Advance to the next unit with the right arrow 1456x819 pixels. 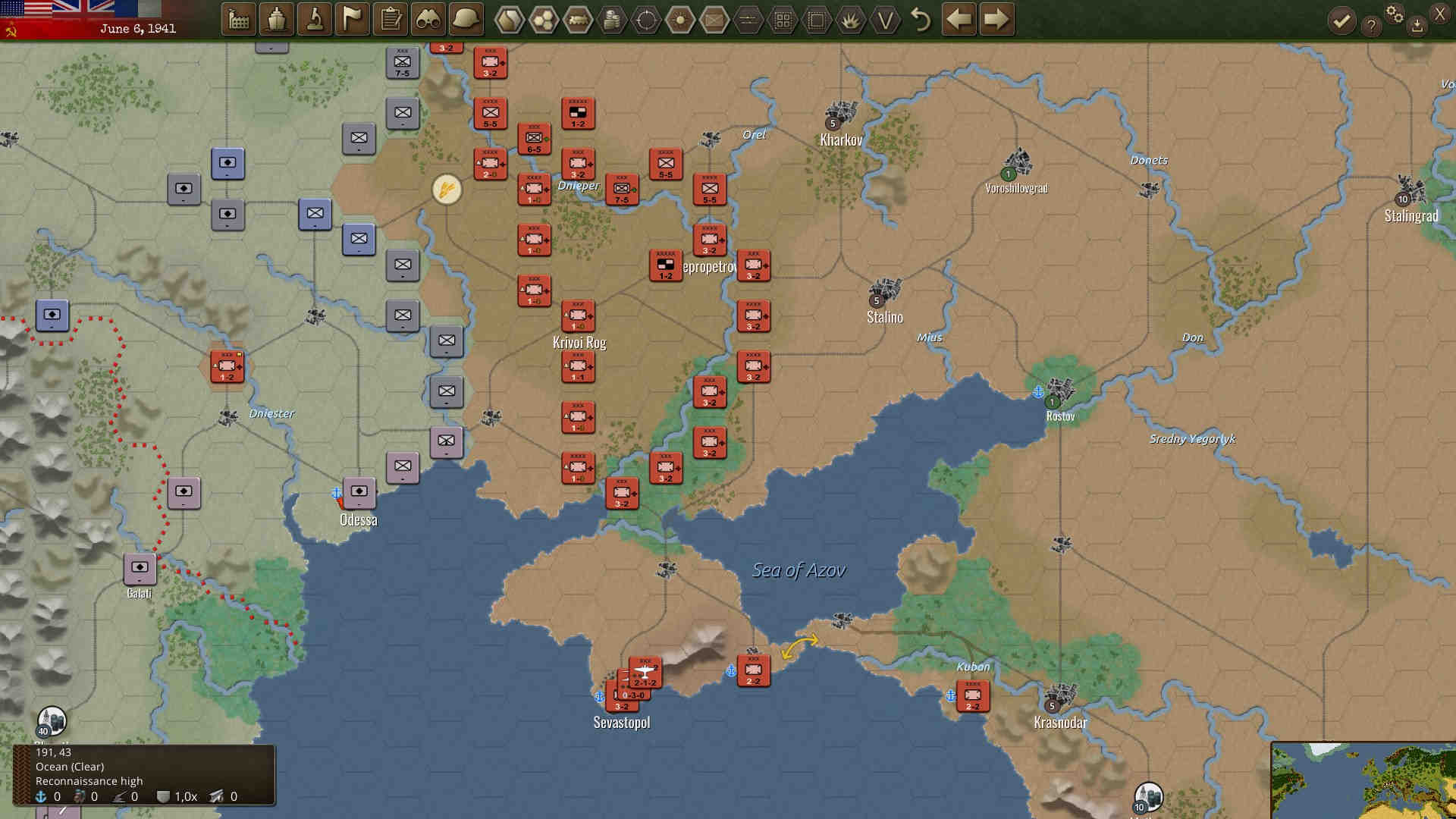(997, 19)
